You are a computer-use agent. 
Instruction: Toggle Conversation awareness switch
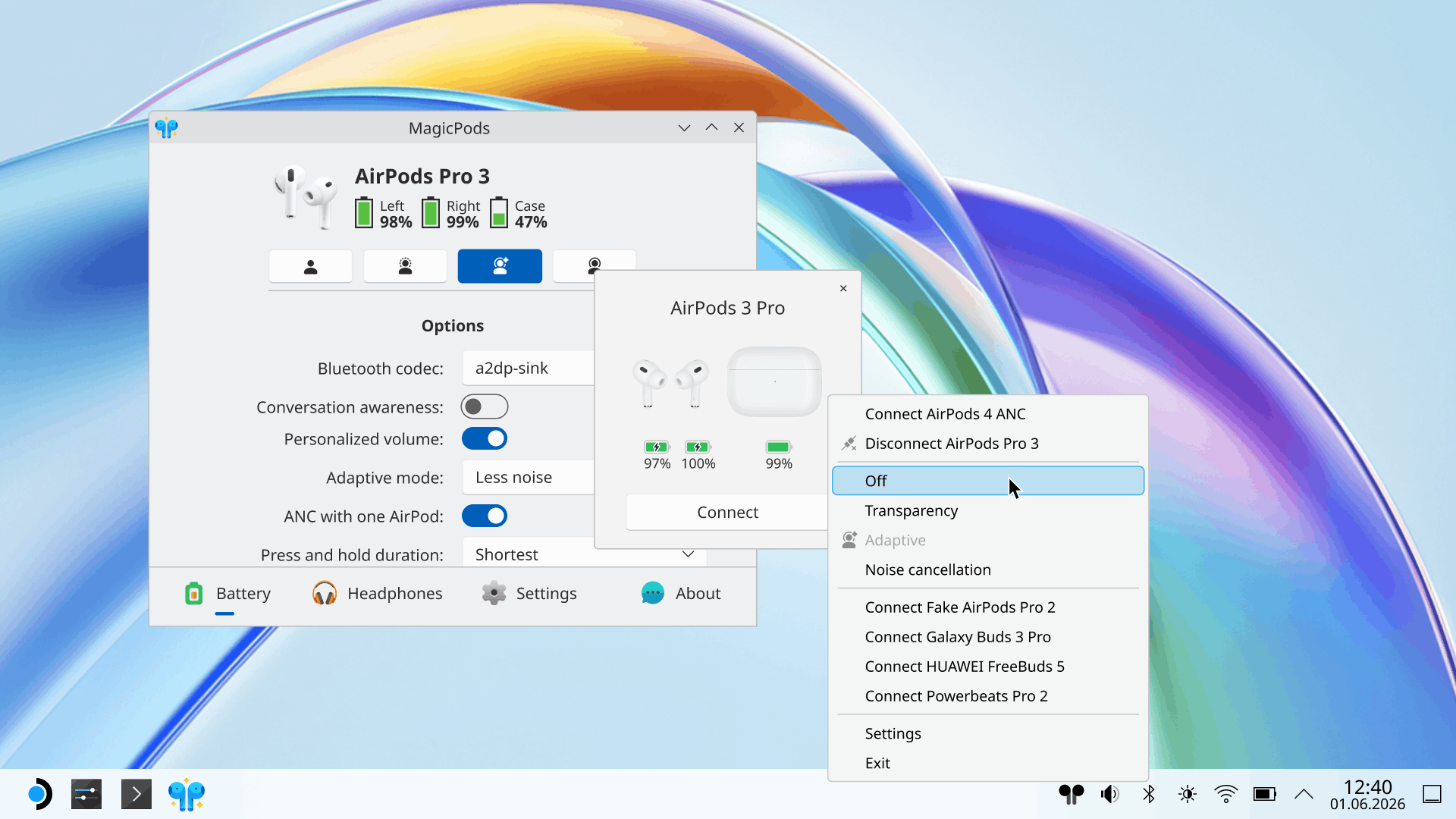[x=485, y=407]
